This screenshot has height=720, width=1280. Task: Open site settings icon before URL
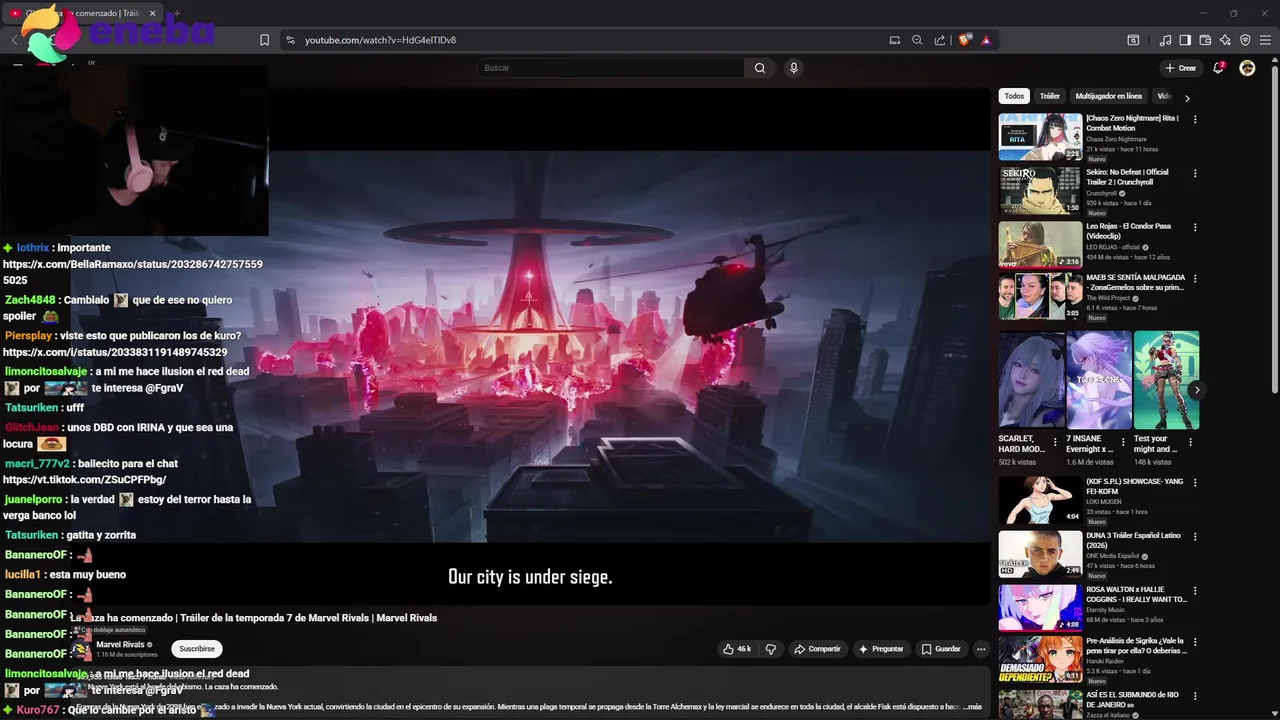pyautogui.click(x=290, y=40)
